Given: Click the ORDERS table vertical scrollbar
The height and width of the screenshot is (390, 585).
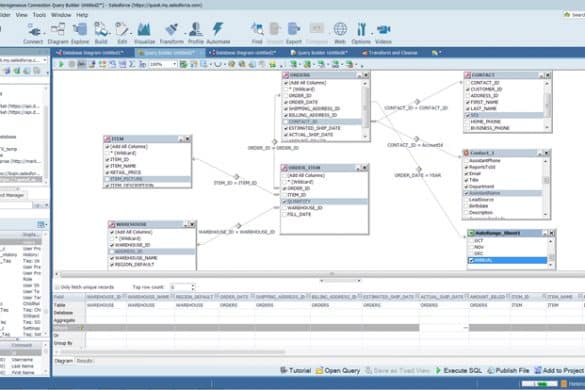Looking at the screenshot, I should coord(365,110).
